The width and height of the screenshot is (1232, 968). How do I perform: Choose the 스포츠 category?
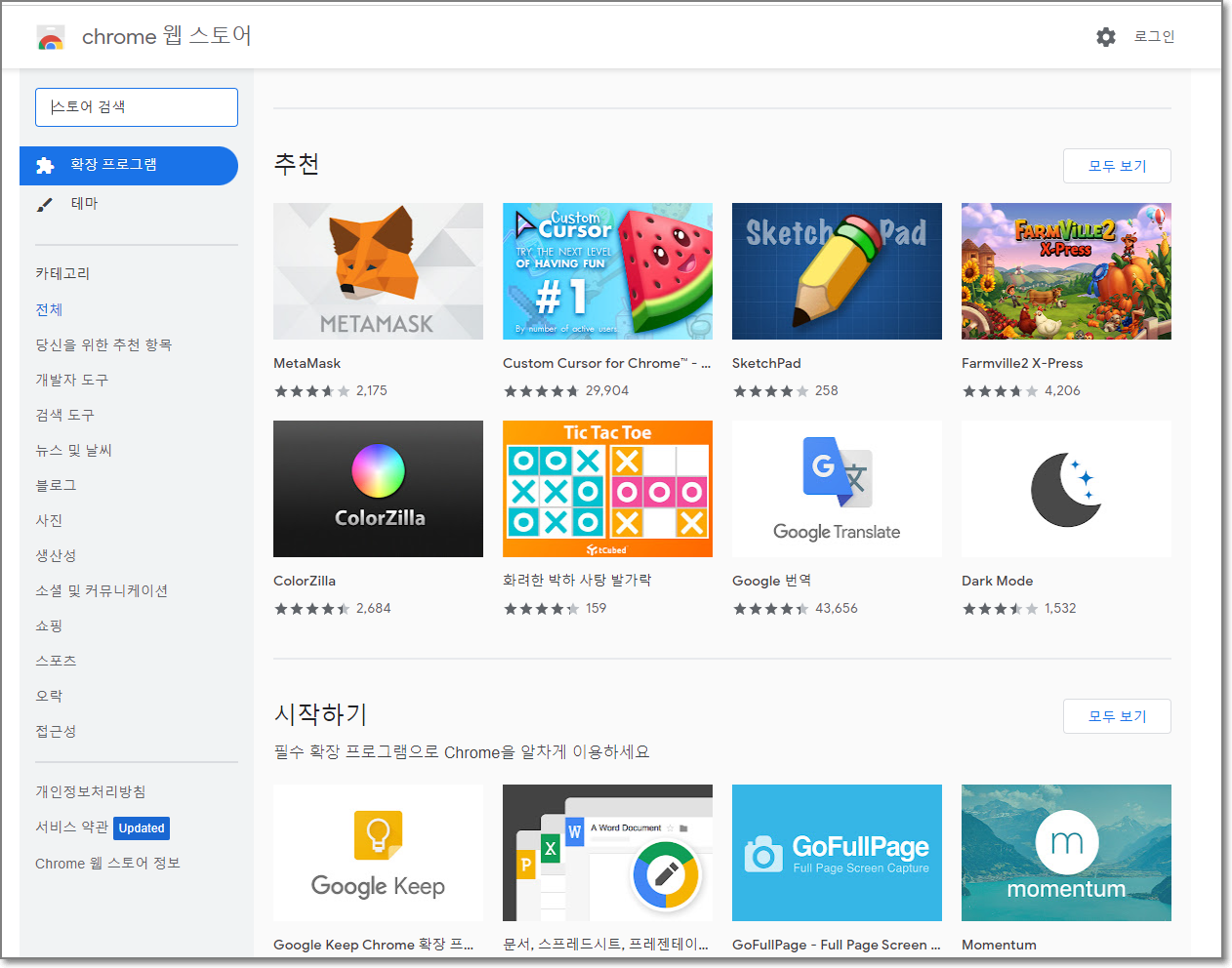(56, 661)
